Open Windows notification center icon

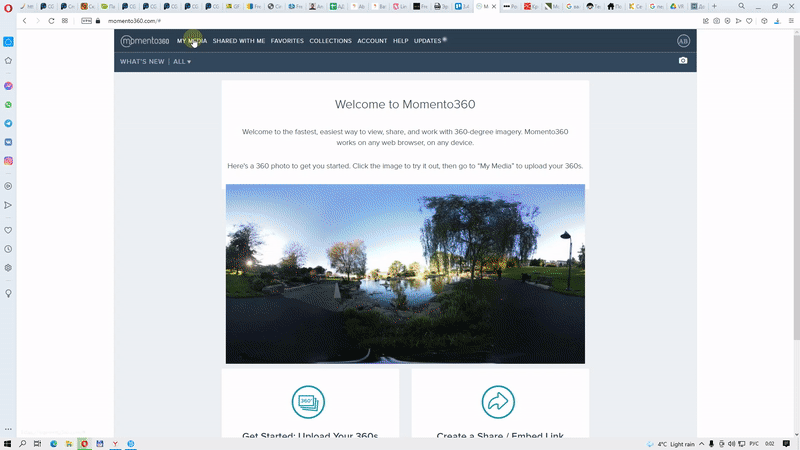[x=786, y=444]
